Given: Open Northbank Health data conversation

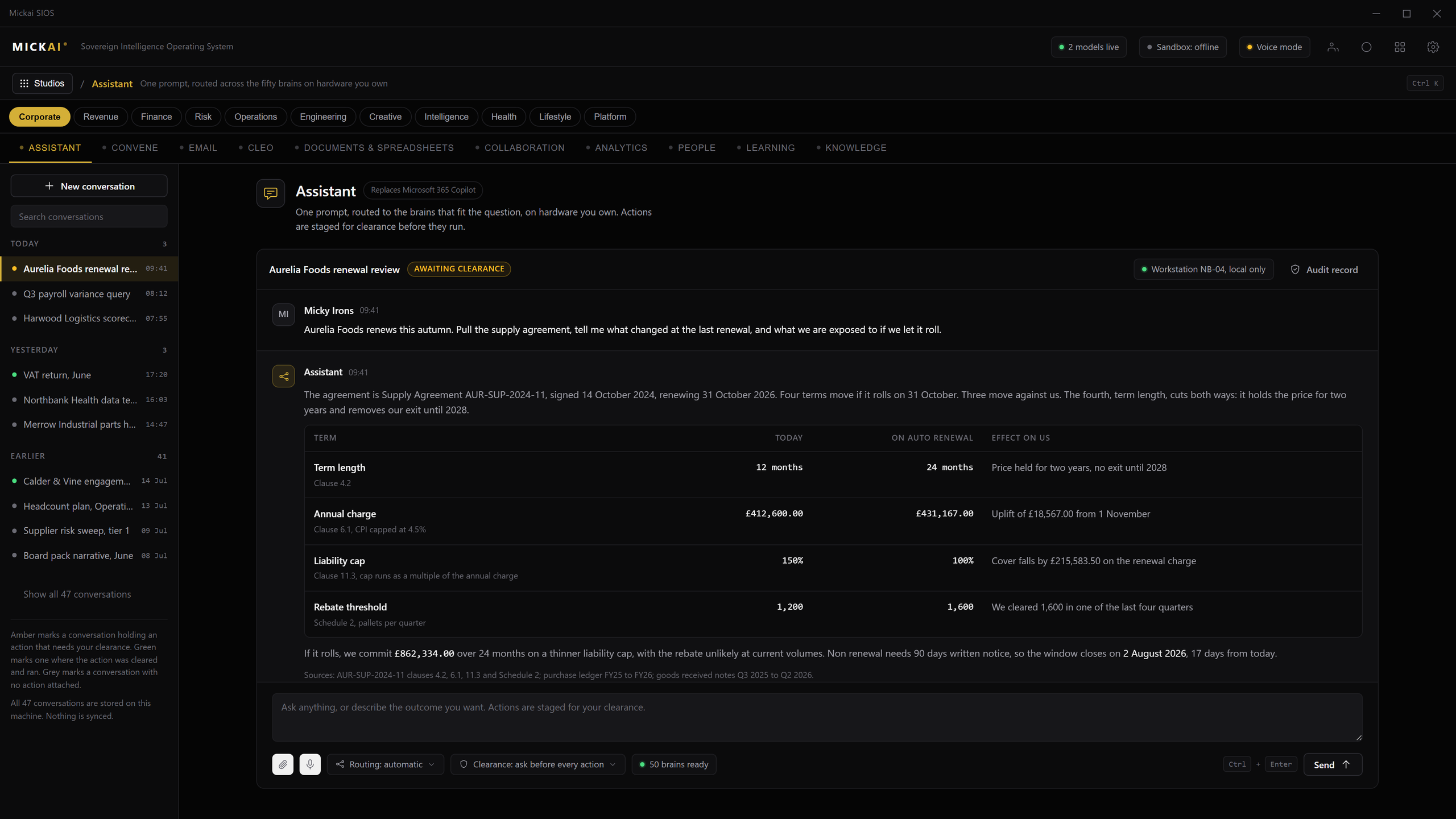Looking at the screenshot, I should 89,400.
